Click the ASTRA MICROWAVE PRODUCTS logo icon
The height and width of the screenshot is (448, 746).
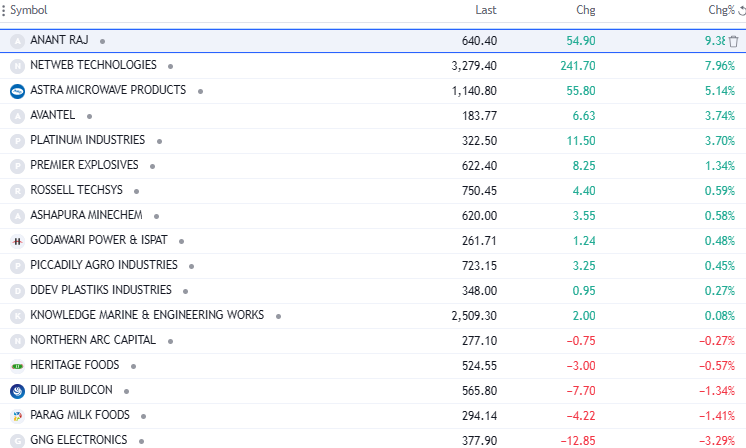point(17,91)
